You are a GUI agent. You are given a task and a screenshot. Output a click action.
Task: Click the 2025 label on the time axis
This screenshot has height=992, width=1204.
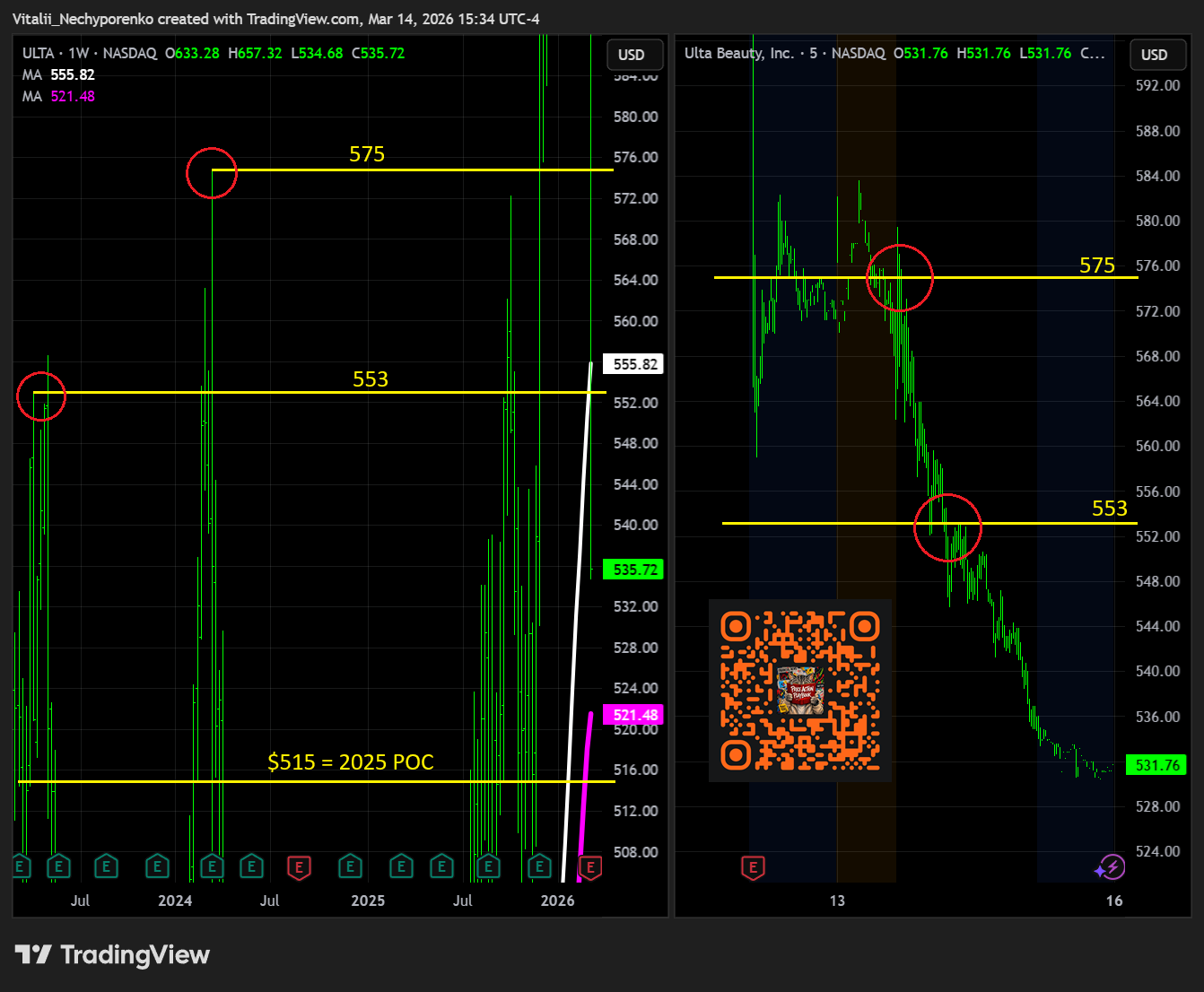click(x=368, y=901)
